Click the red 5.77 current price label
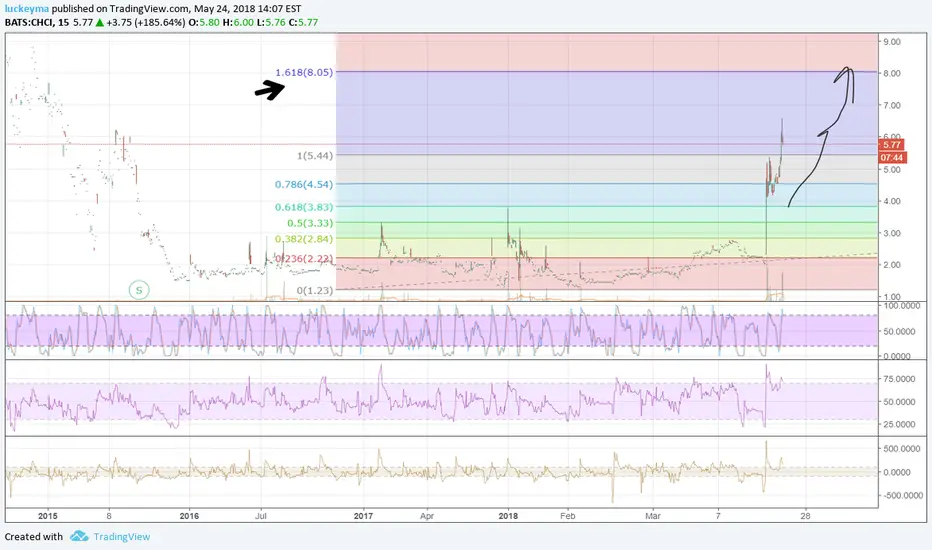932x550 pixels. point(892,144)
